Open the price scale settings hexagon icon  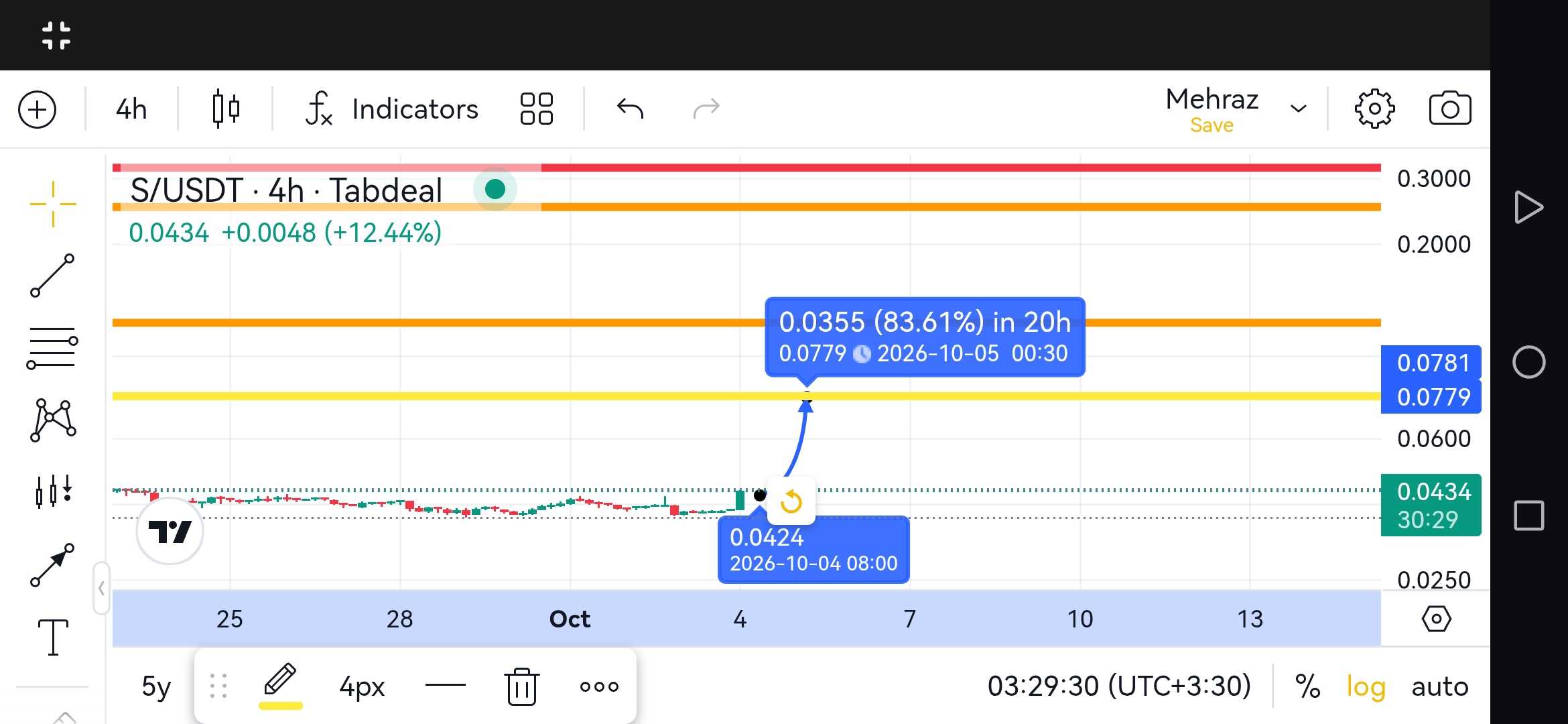coord(1436,619)
